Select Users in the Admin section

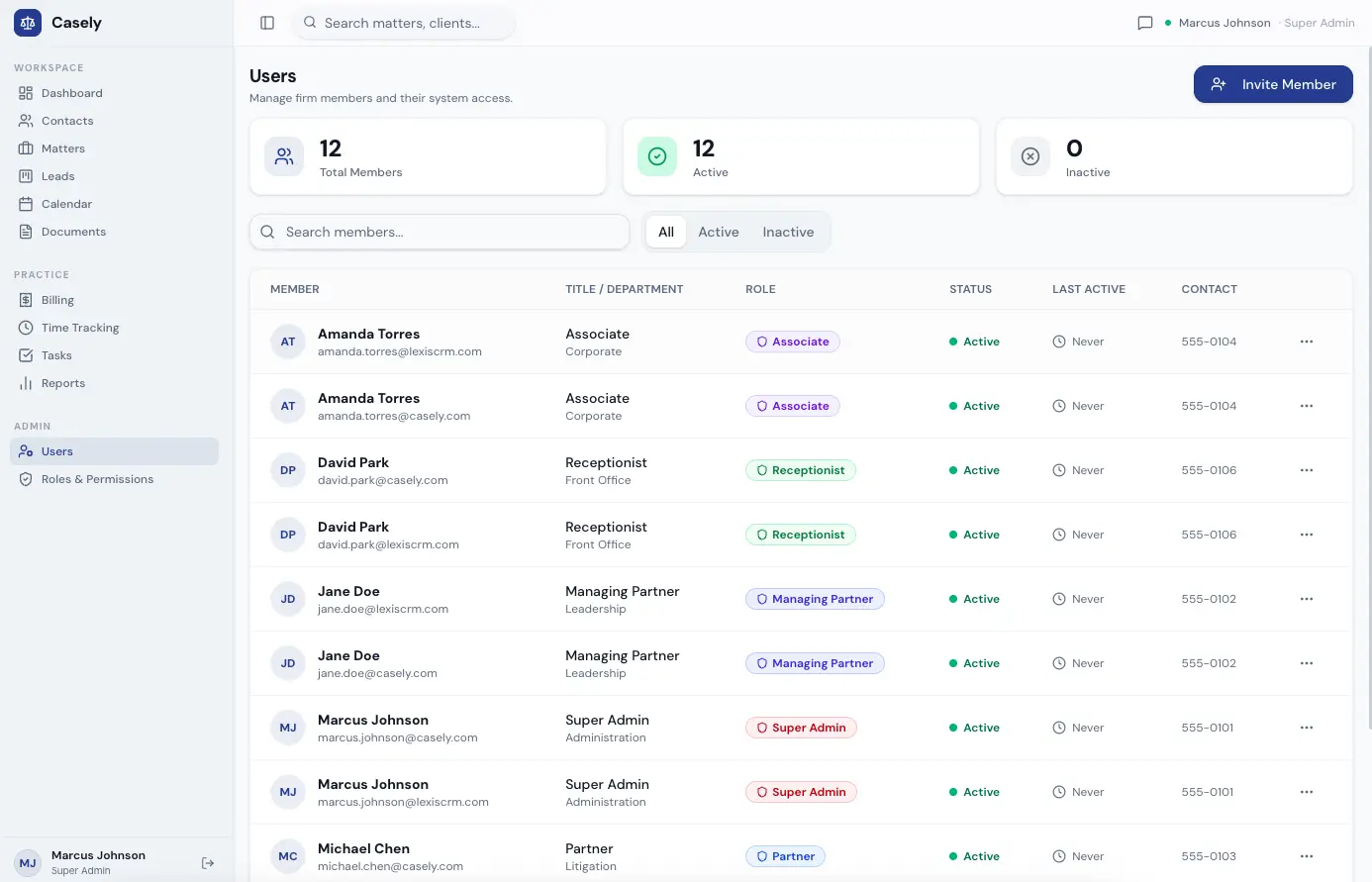114,451
